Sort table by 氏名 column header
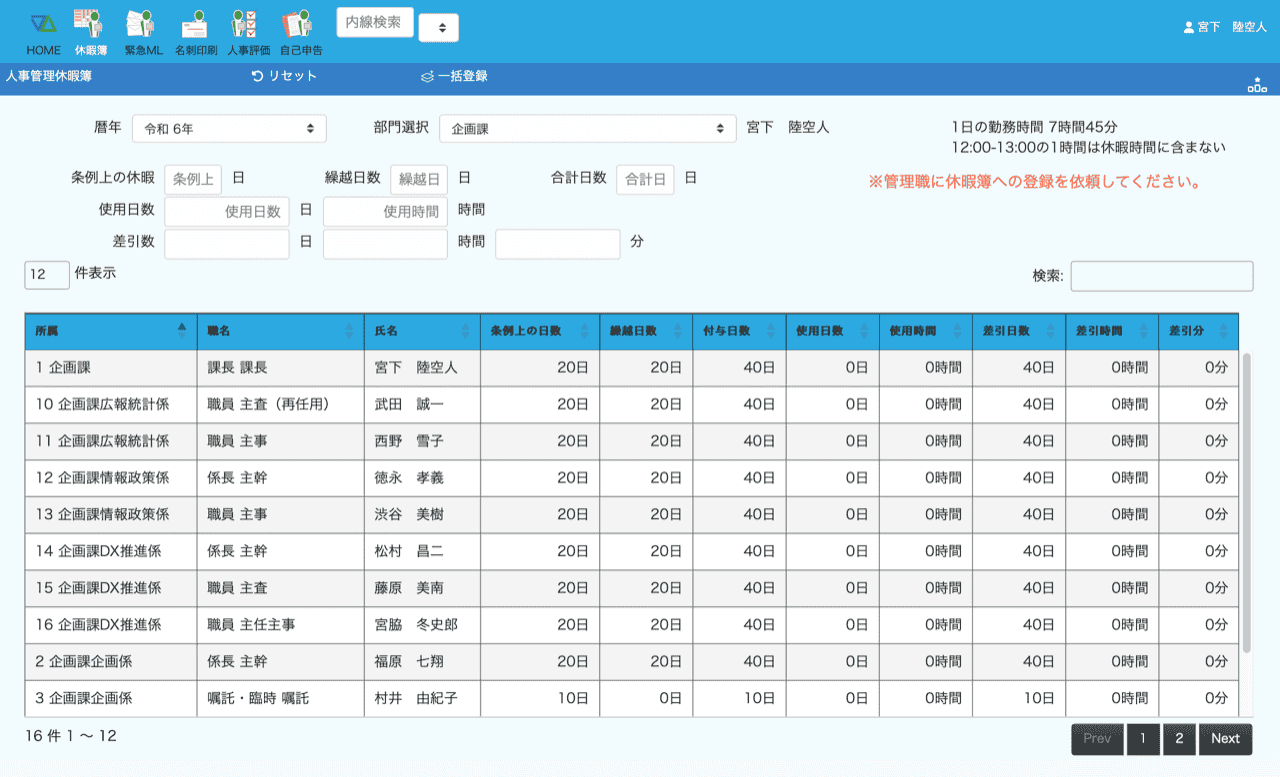1280x777 pixels. click(421, 331)
